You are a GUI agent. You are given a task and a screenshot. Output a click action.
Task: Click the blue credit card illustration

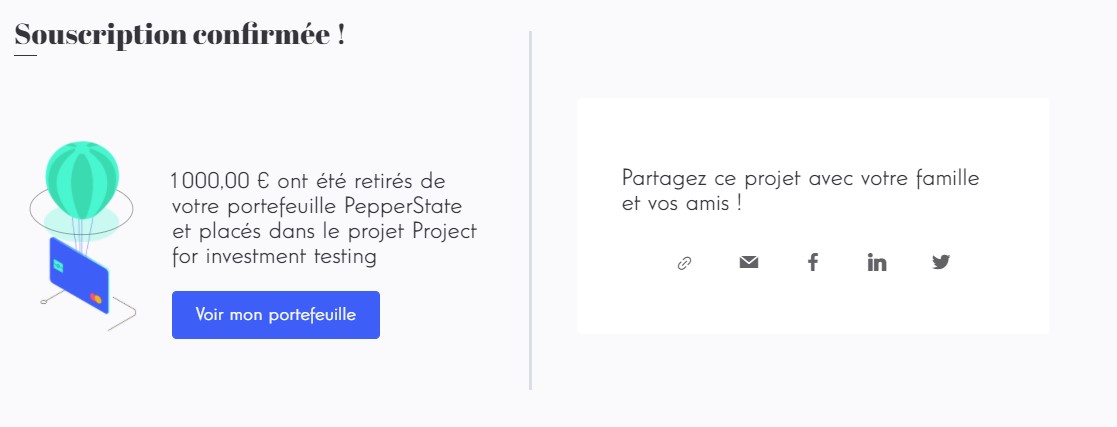point(78,276)
